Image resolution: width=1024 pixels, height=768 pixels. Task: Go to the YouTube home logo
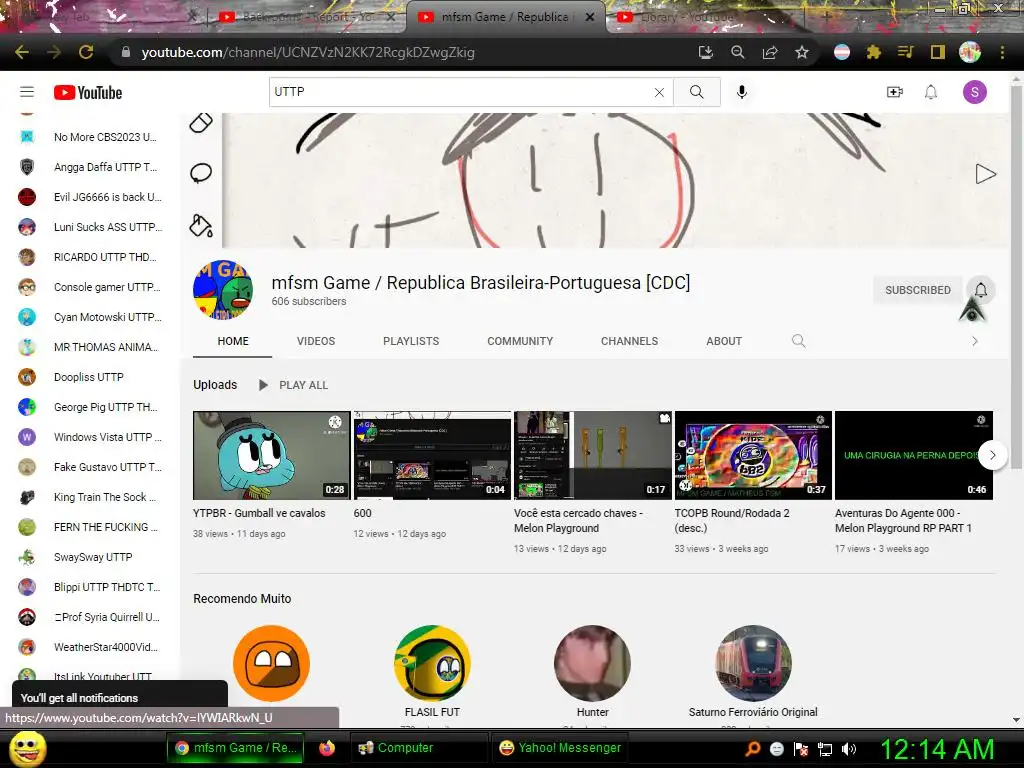pos(88,93)
